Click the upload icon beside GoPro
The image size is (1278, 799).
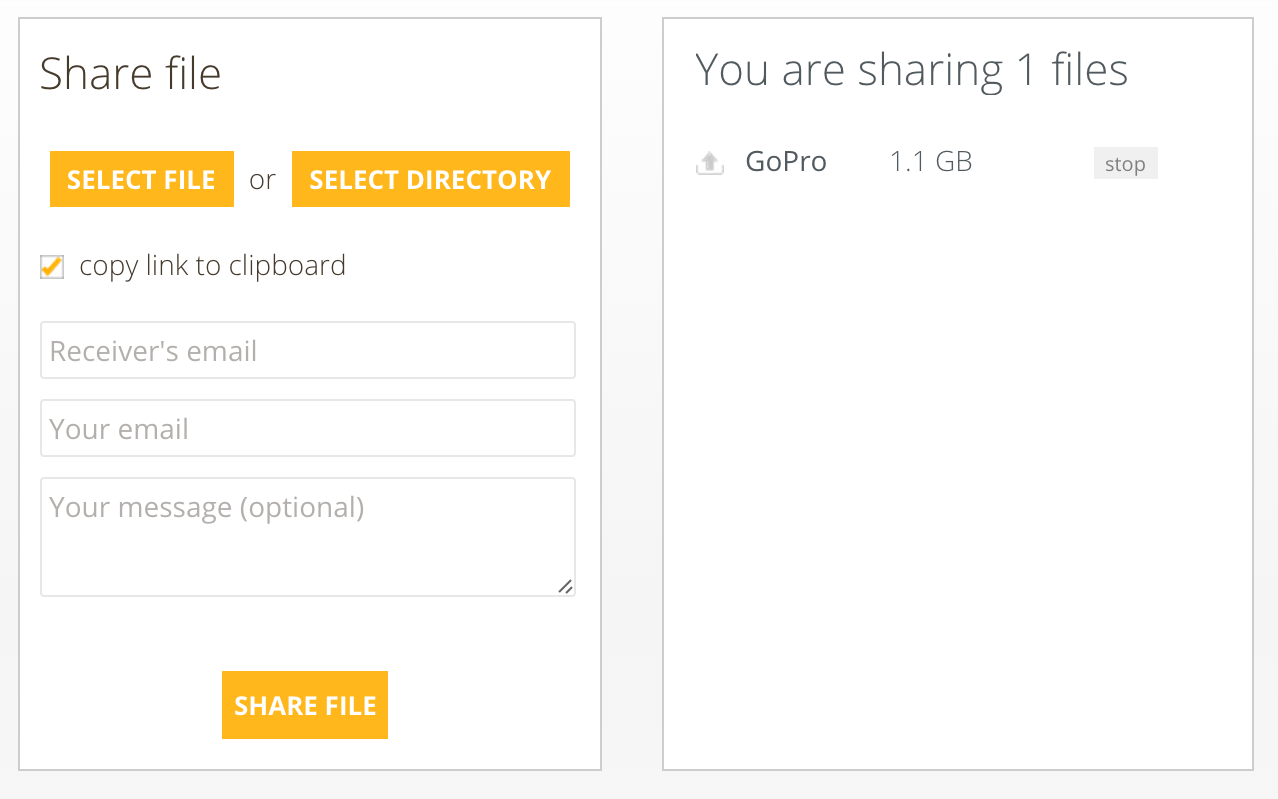709,163
